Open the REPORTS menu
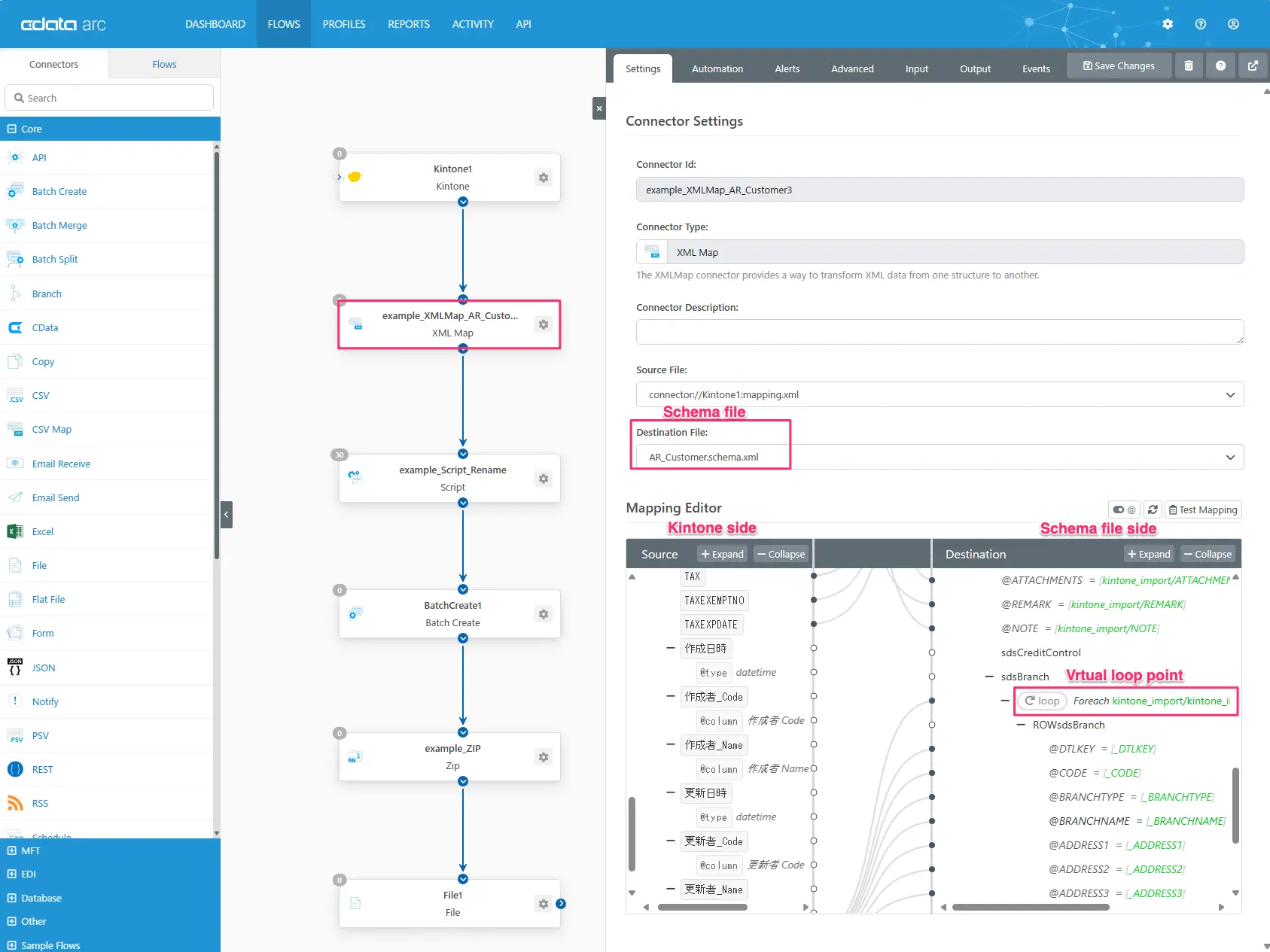Viewport: 1270px width, 952px height. click(409, 24)
